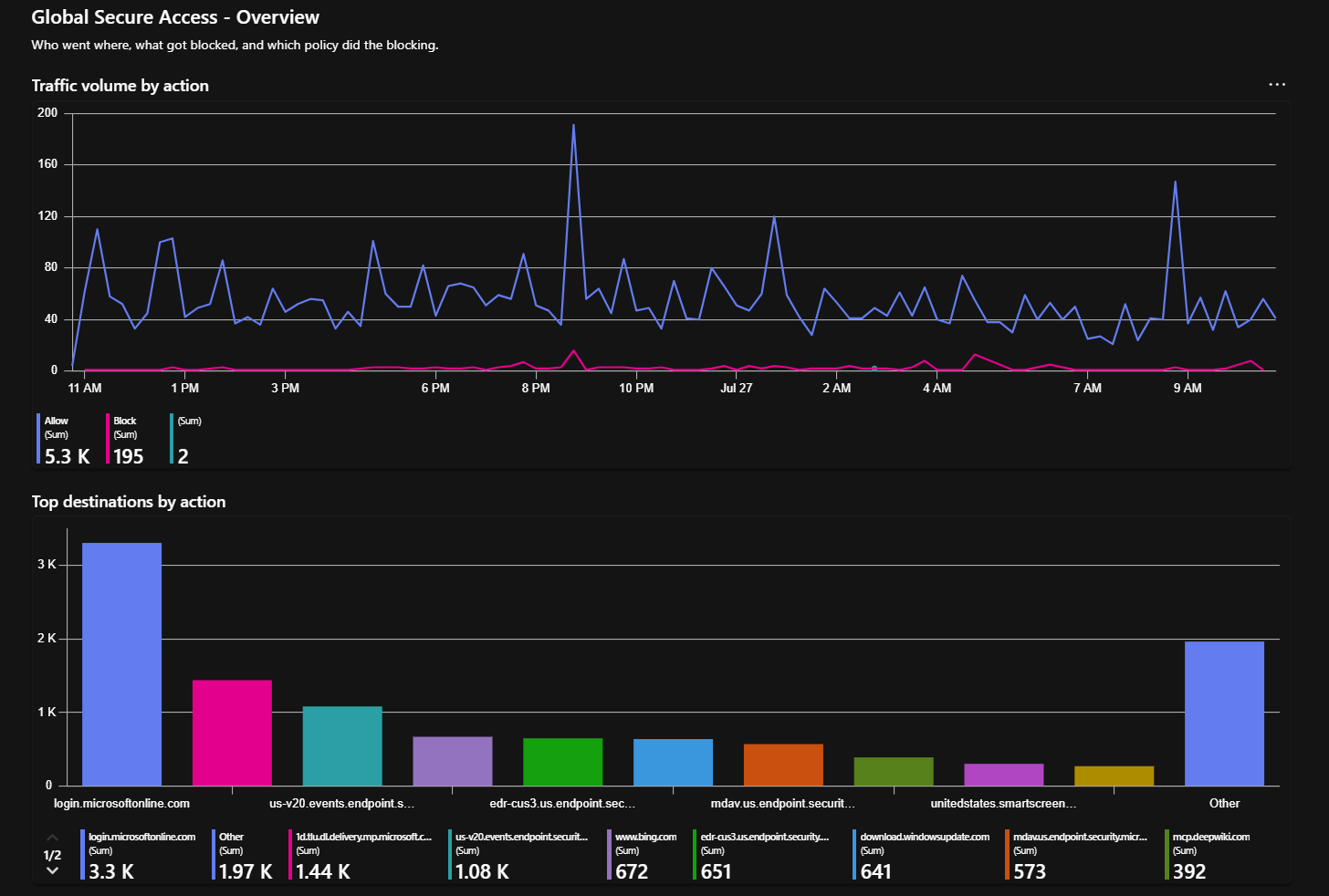Go to next legend page with down chevron
The height and width of the screenshot is (896, 1329).
click(52, 871)
